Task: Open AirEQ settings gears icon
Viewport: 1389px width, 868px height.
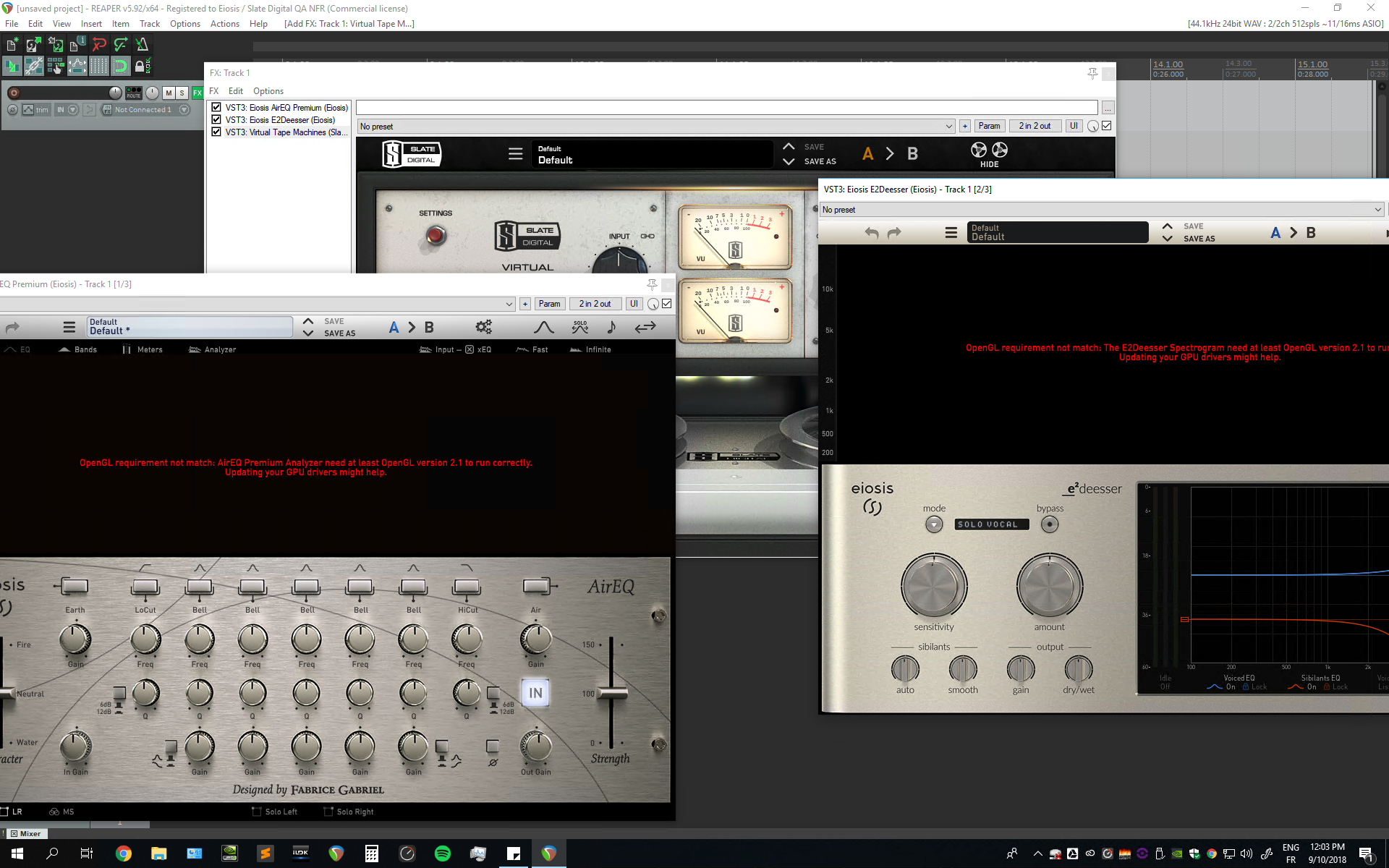Action: click(x=483, y=327)
